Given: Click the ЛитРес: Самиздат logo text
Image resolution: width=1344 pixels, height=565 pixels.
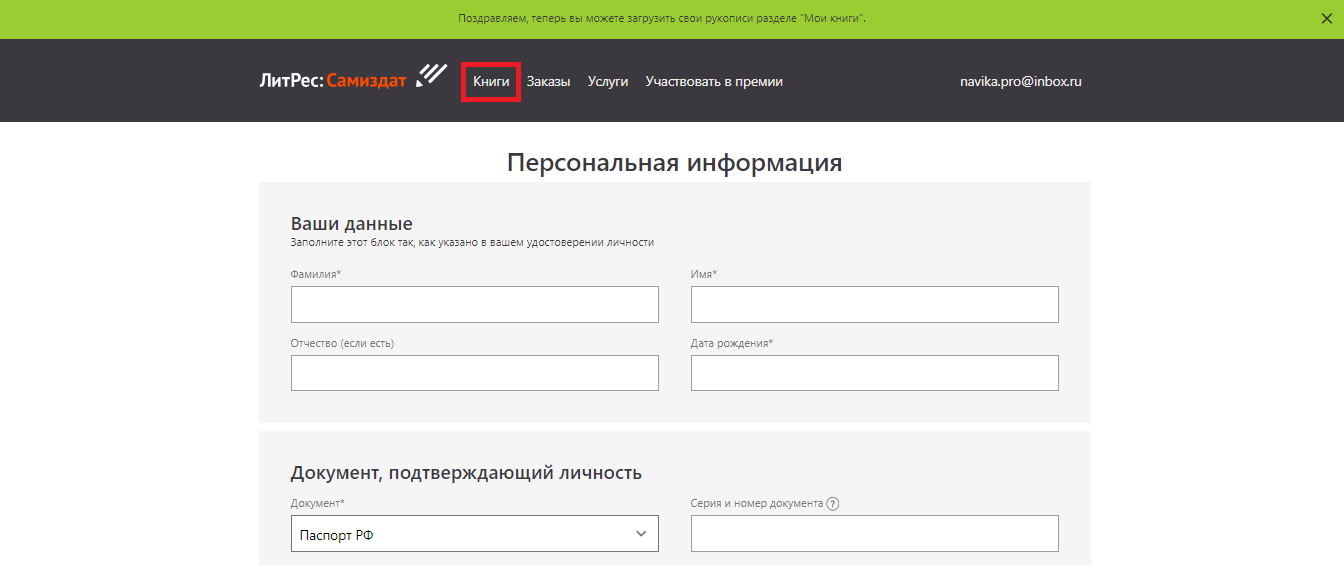Looking at the screenshot, I should pyautogui.click(x=332, y=82).
